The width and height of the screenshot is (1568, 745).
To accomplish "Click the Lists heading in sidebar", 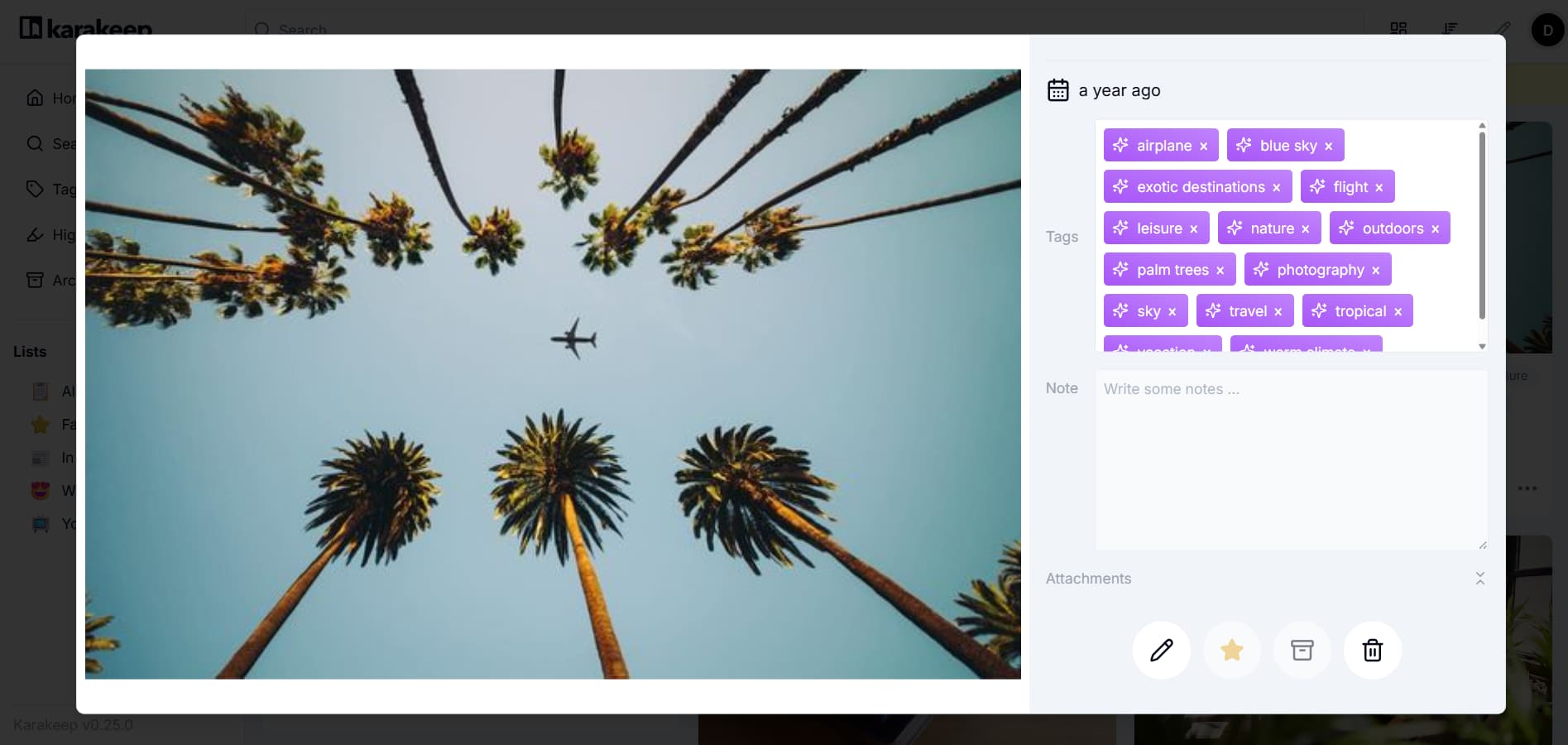I will 30,352.
